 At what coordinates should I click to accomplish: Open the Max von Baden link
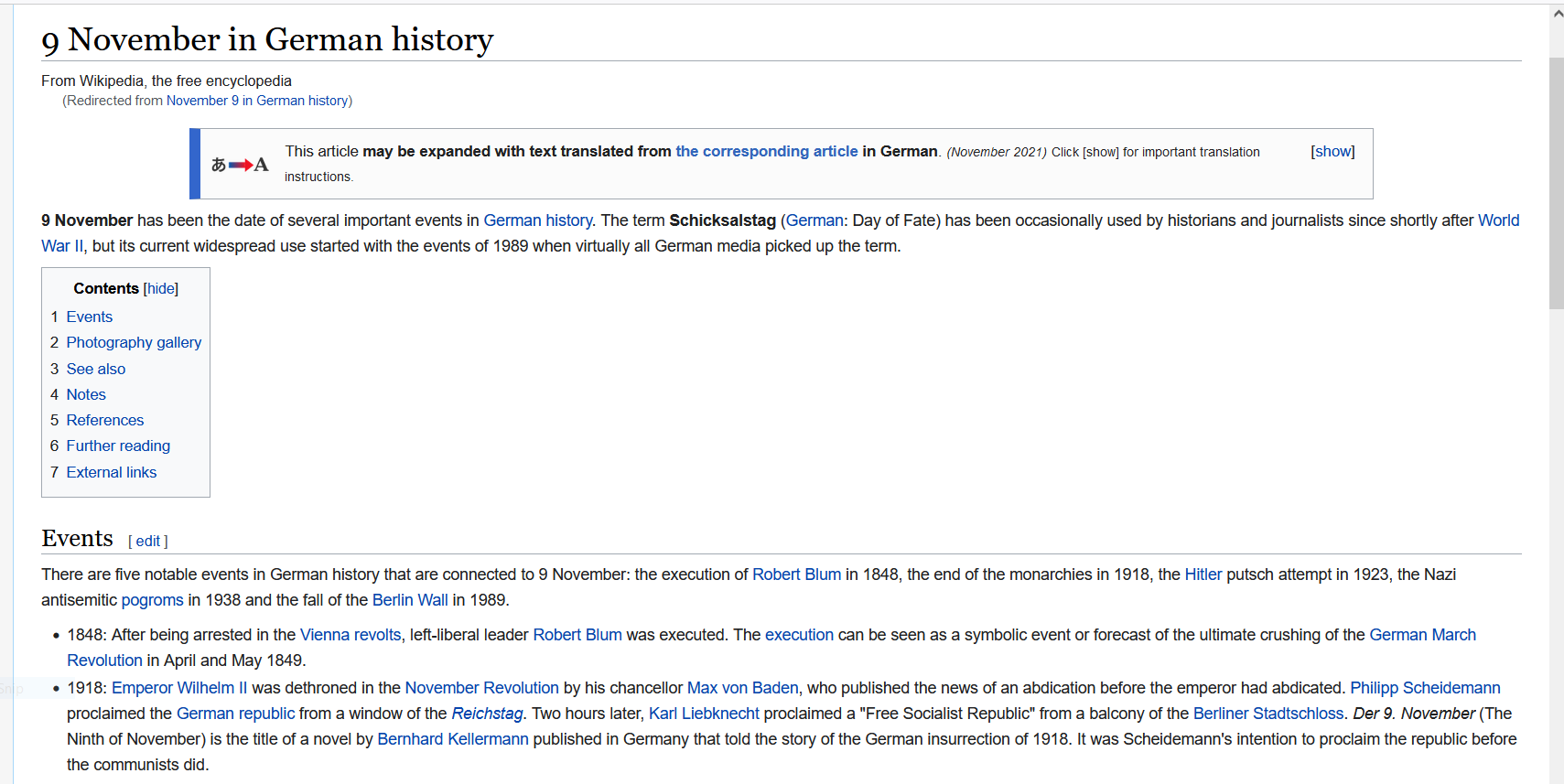pyautogui.click(x=742, y=688)
